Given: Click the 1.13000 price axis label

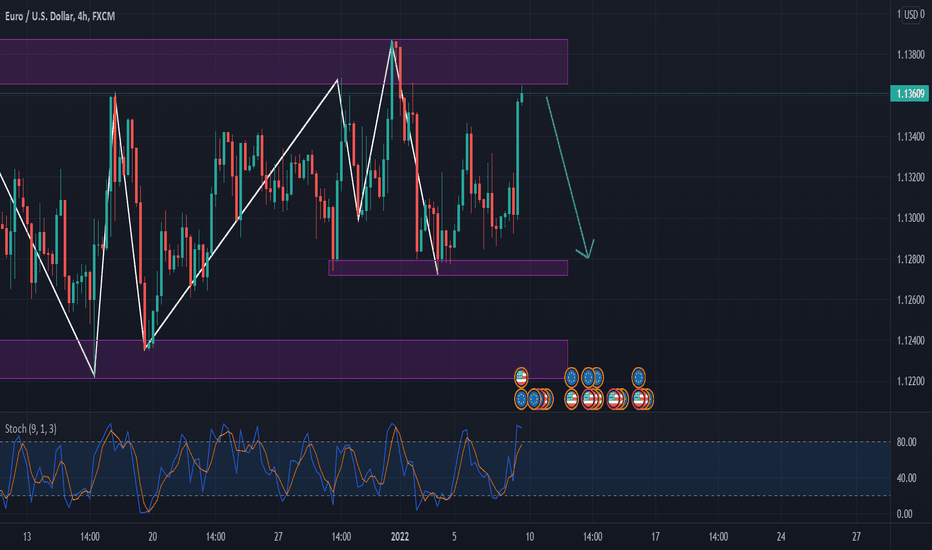Looking at the screenshot, I should point(911,218).
